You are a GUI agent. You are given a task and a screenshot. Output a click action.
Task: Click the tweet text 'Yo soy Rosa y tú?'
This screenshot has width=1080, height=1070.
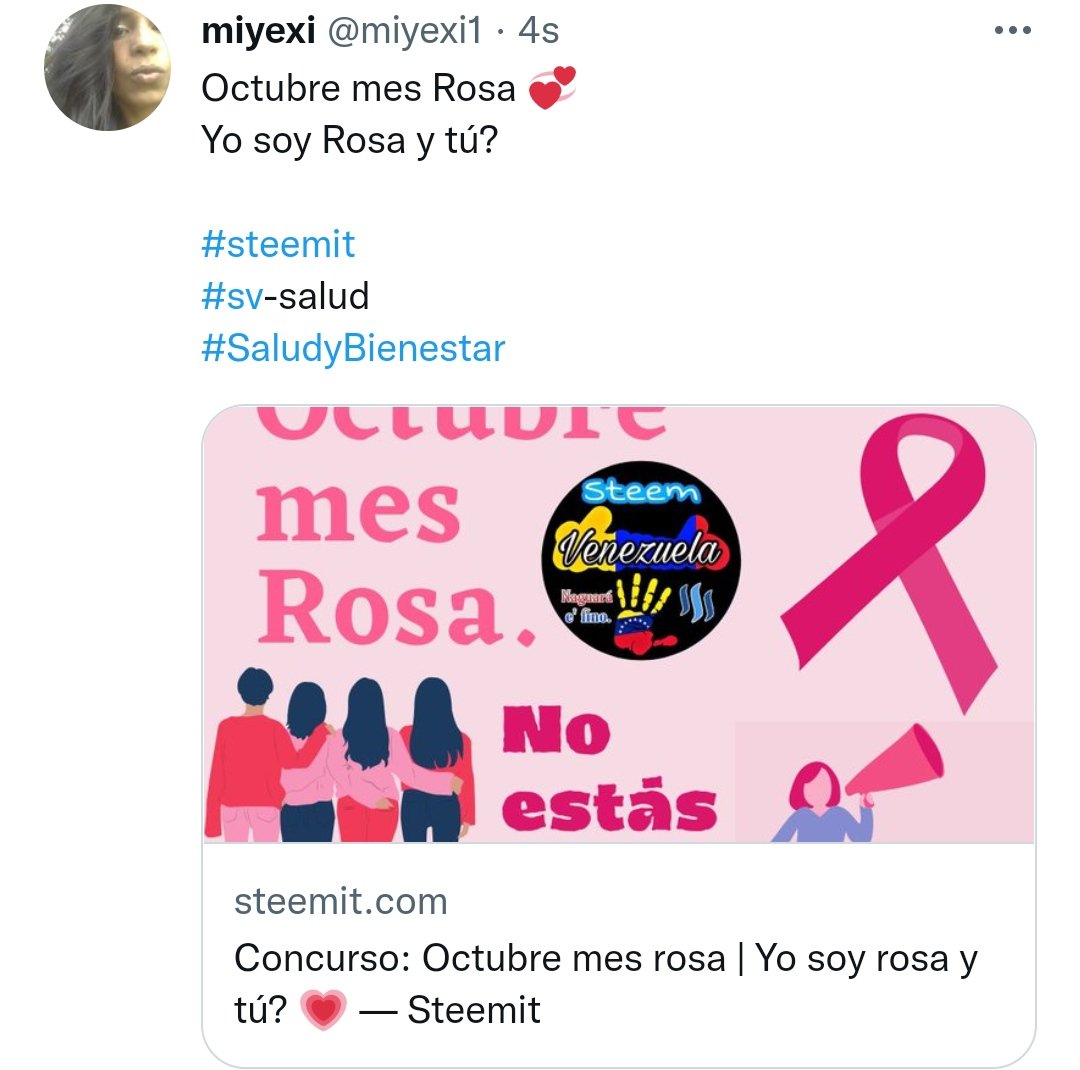click(x=349, y=140)
